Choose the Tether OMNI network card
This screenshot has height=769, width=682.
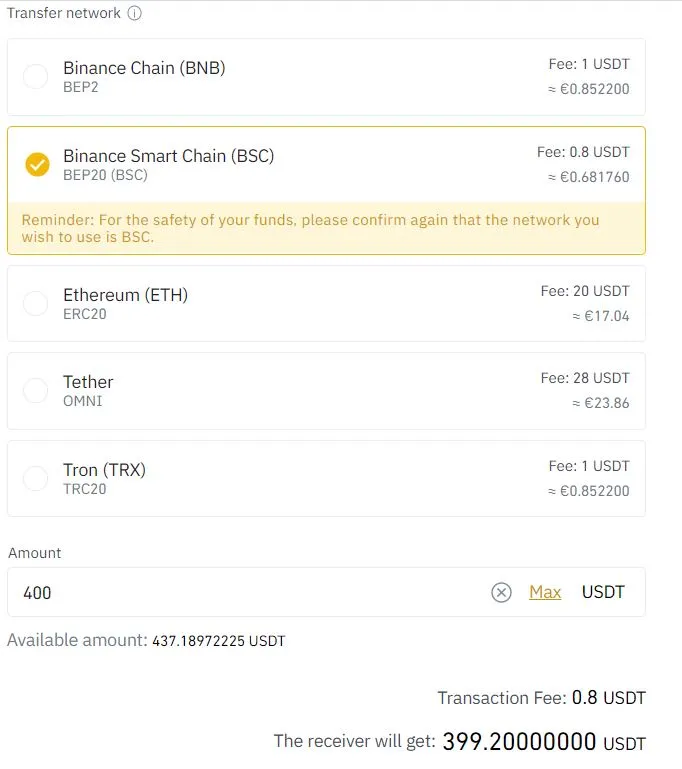click(326, 391)
